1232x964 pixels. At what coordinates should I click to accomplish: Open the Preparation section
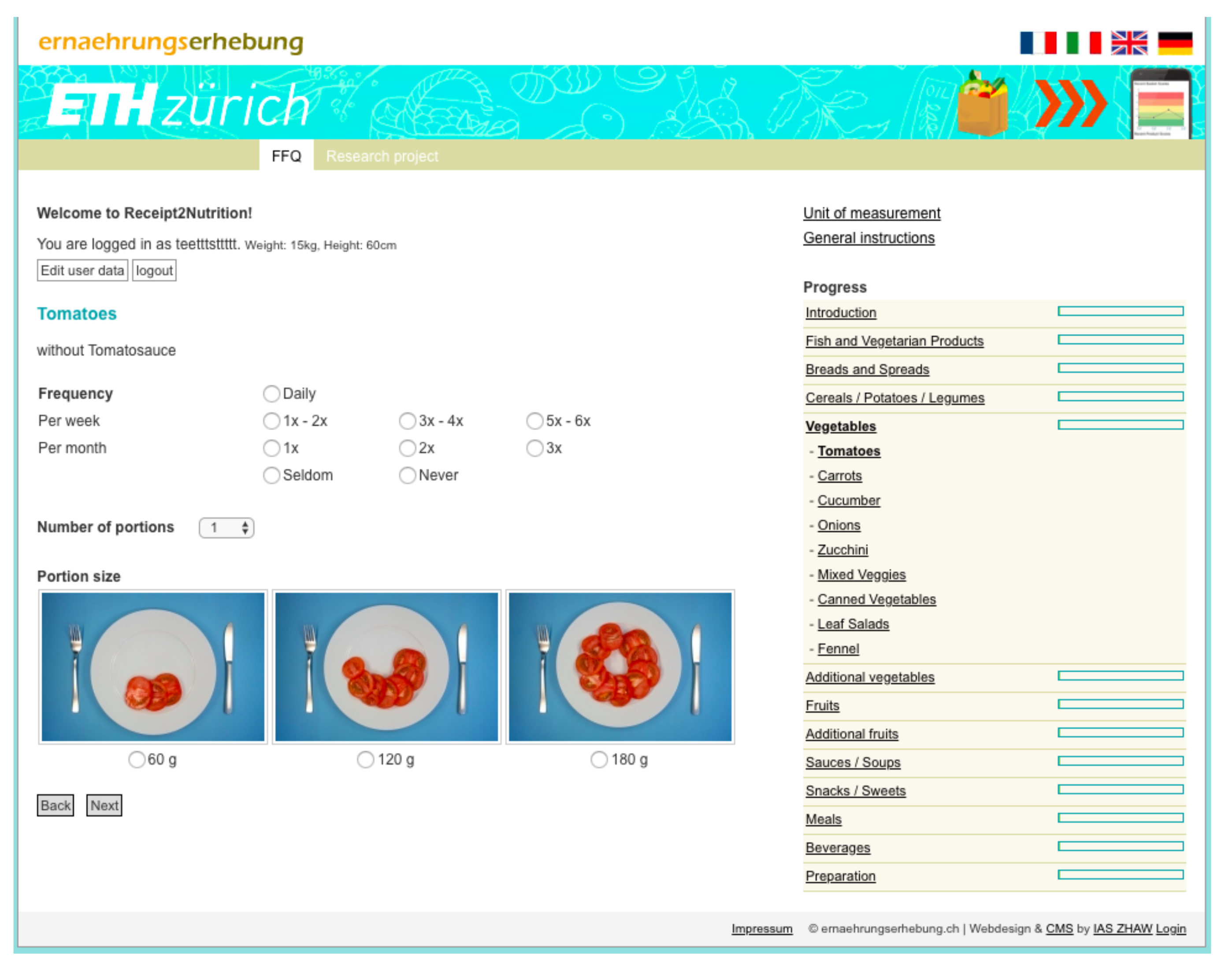(840, 876)
